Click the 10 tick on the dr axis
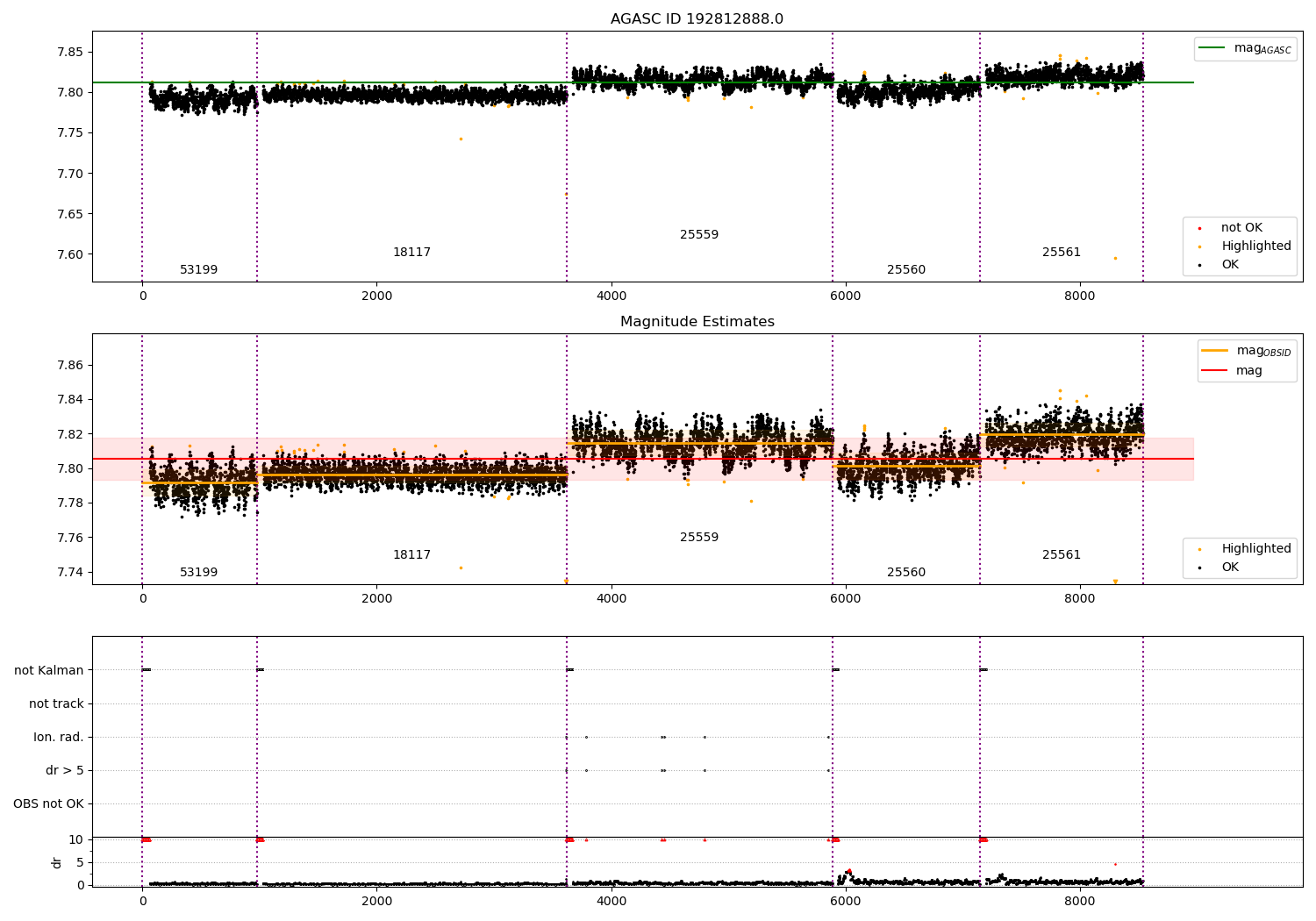This screenshot has height=921, width=1316. [x=76, y=840]
